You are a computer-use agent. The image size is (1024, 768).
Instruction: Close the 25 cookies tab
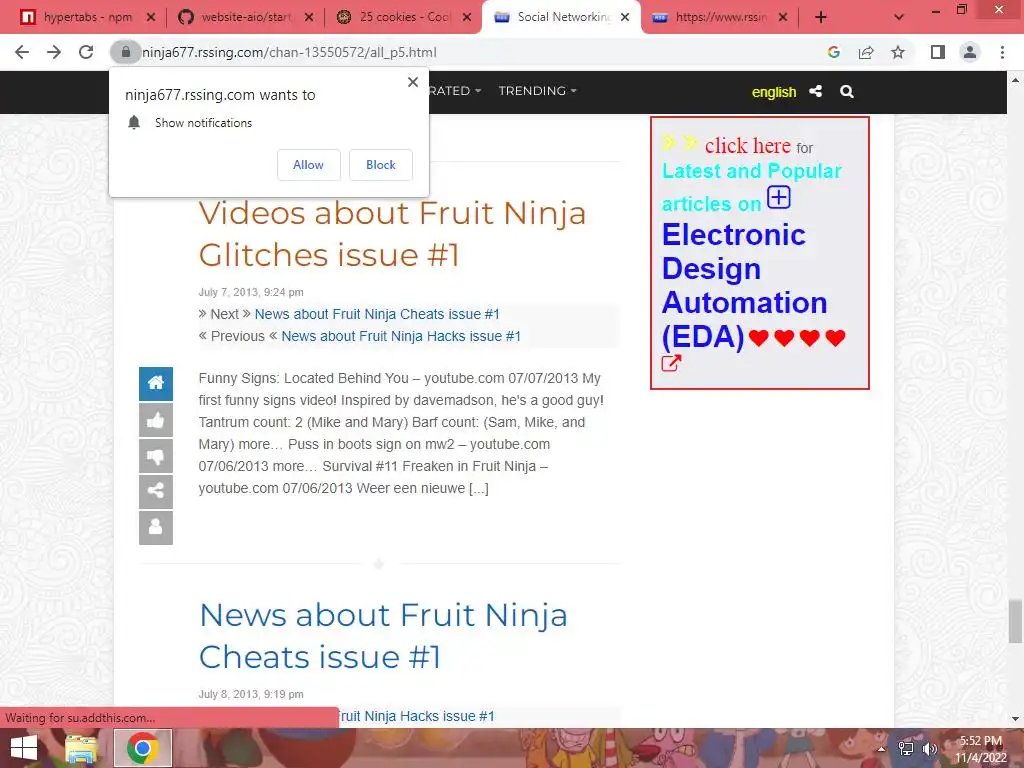click(467, 18)
